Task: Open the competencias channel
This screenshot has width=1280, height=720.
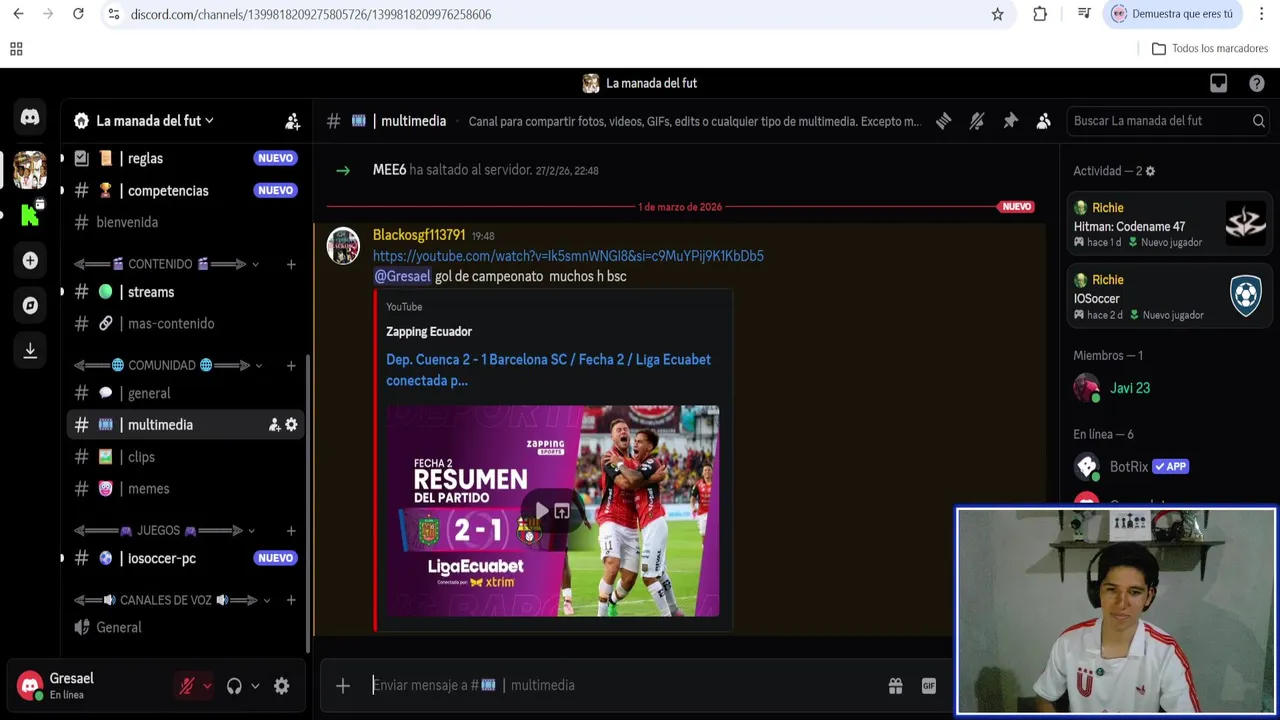Action: coord(186,190)
